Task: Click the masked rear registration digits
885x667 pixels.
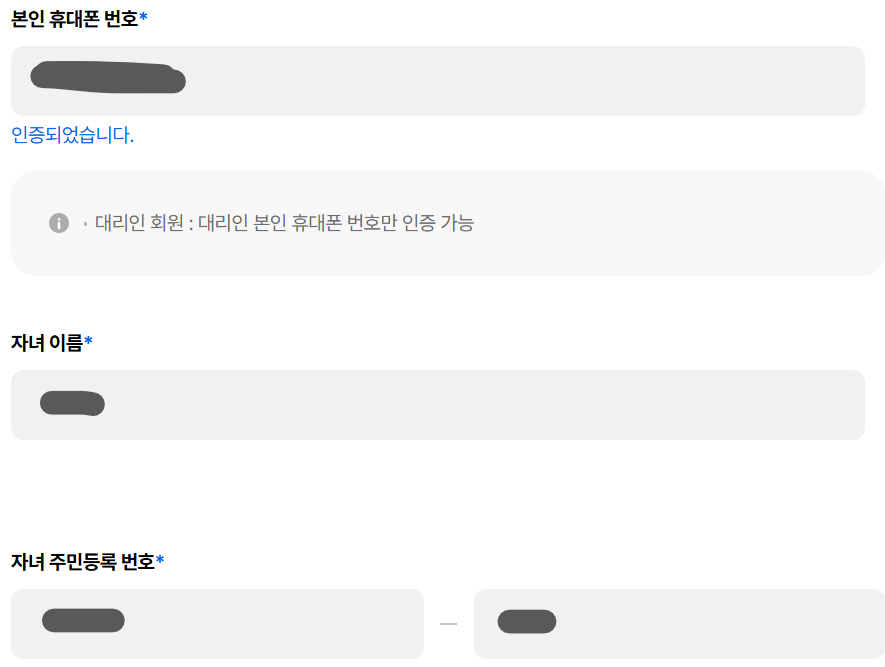Action: tap(527, 620)
